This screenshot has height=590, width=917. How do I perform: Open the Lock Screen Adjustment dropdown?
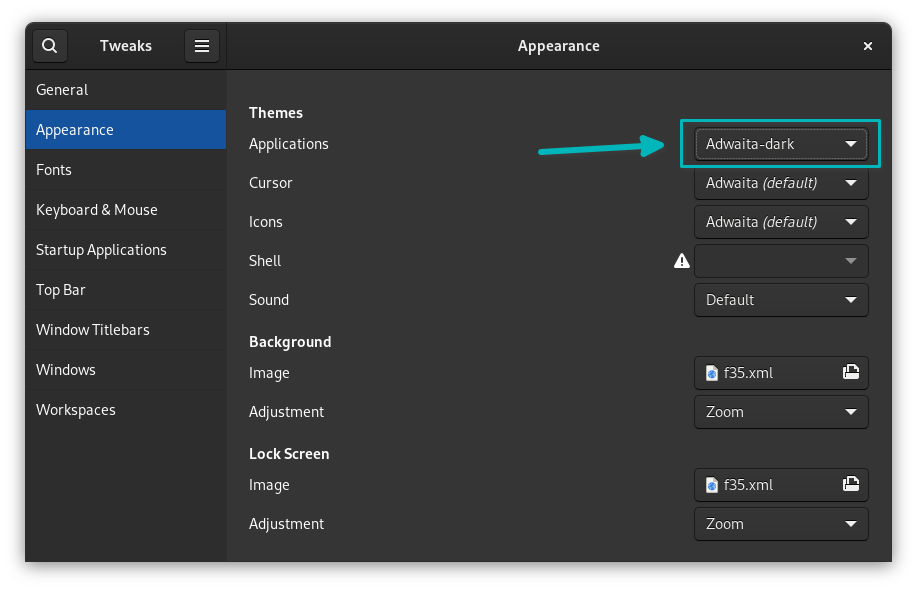pyautogui.click(x=780, y=523)
